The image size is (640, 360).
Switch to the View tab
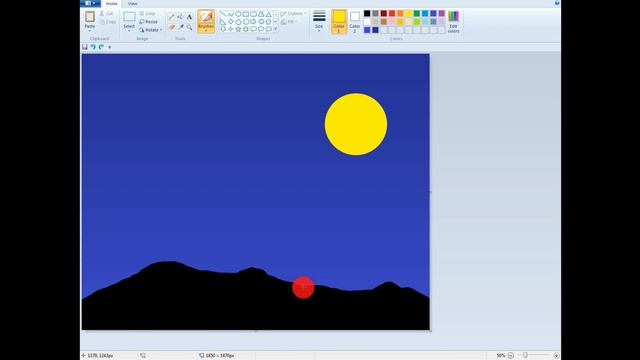pyautogui.click(x=133, y=4)
